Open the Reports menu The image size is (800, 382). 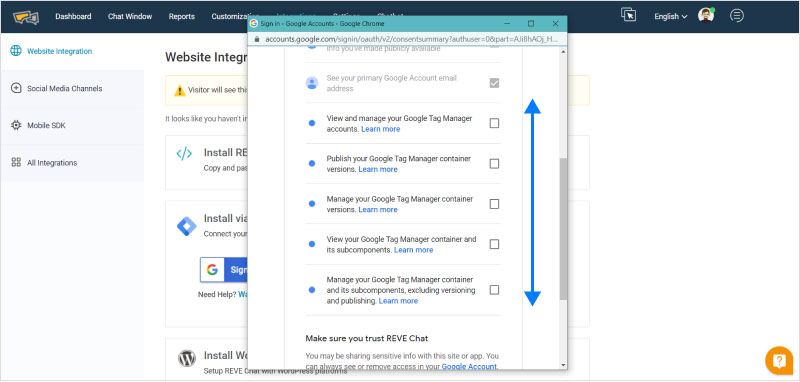coord(182,16)
